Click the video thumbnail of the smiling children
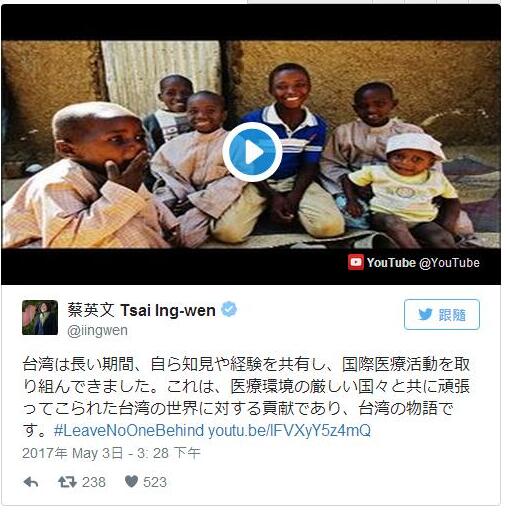The width and height of the screenshot is (507, 513). click(251, 144)
